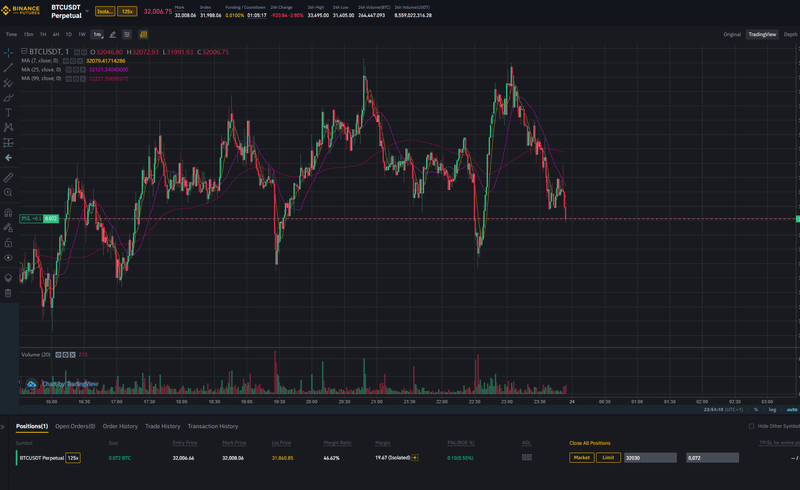The height and width of the screenshot is (490, 800).
Task: Open the Open Orders(0) tab
Action: point(75,426)
